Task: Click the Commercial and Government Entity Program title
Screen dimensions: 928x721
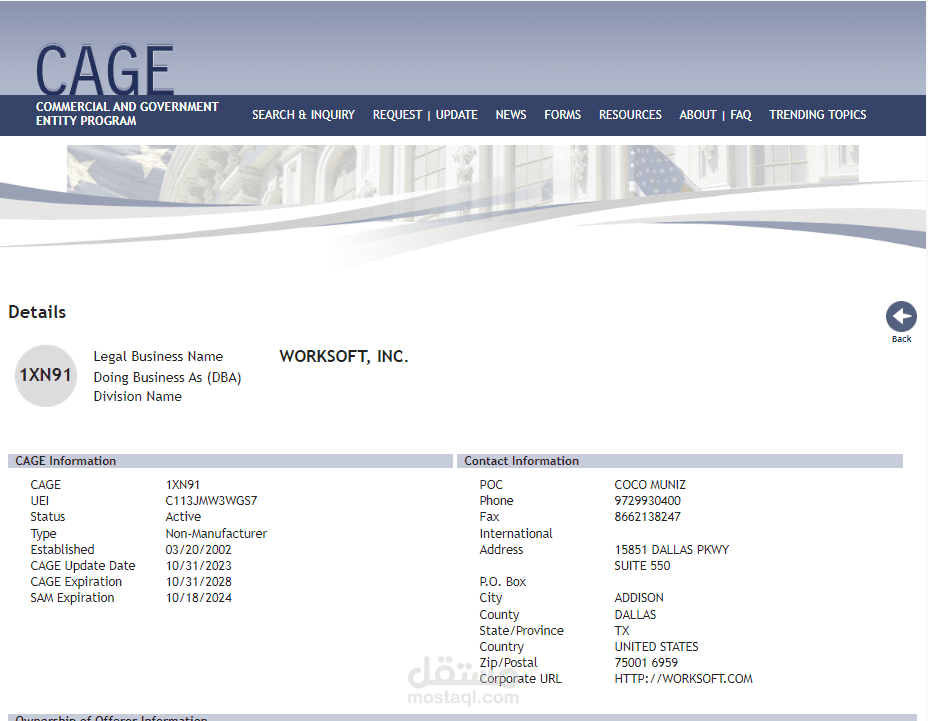Action: (127, 114)
